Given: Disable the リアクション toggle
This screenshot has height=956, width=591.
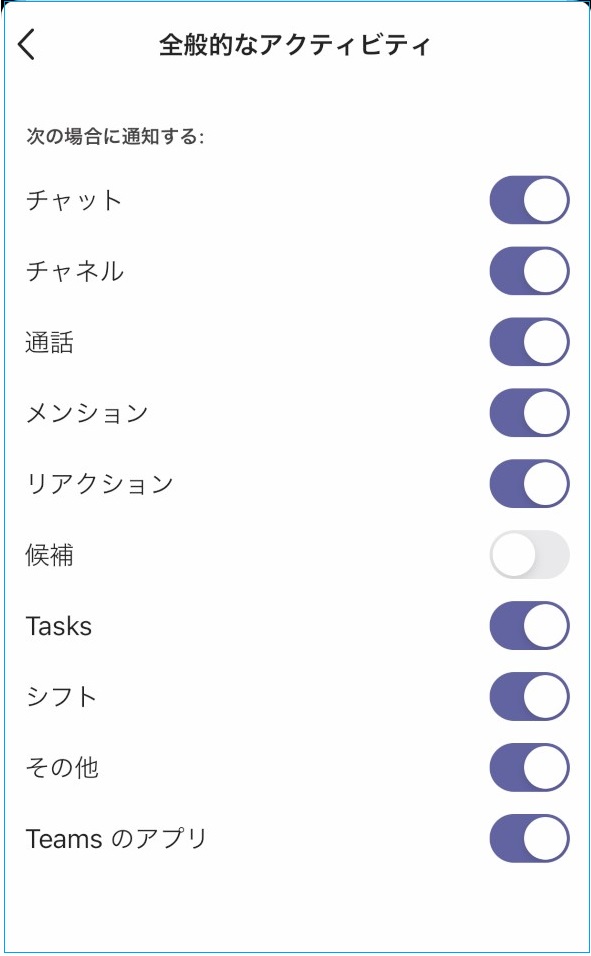Looking at the screenshot, I should click(x=529, y=483).
